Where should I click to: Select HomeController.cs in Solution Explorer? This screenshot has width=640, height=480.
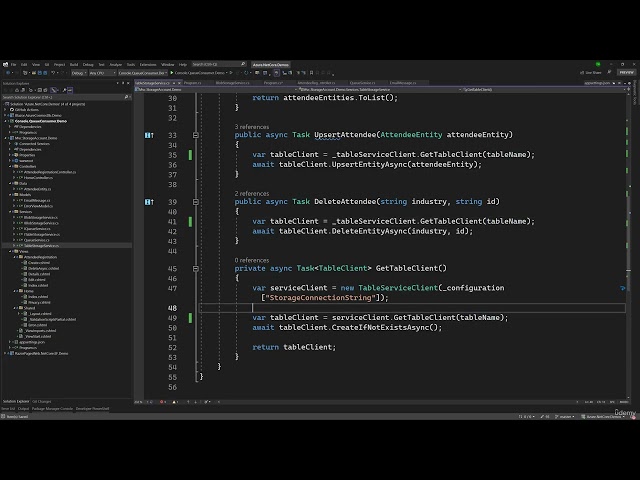[38, 178]
